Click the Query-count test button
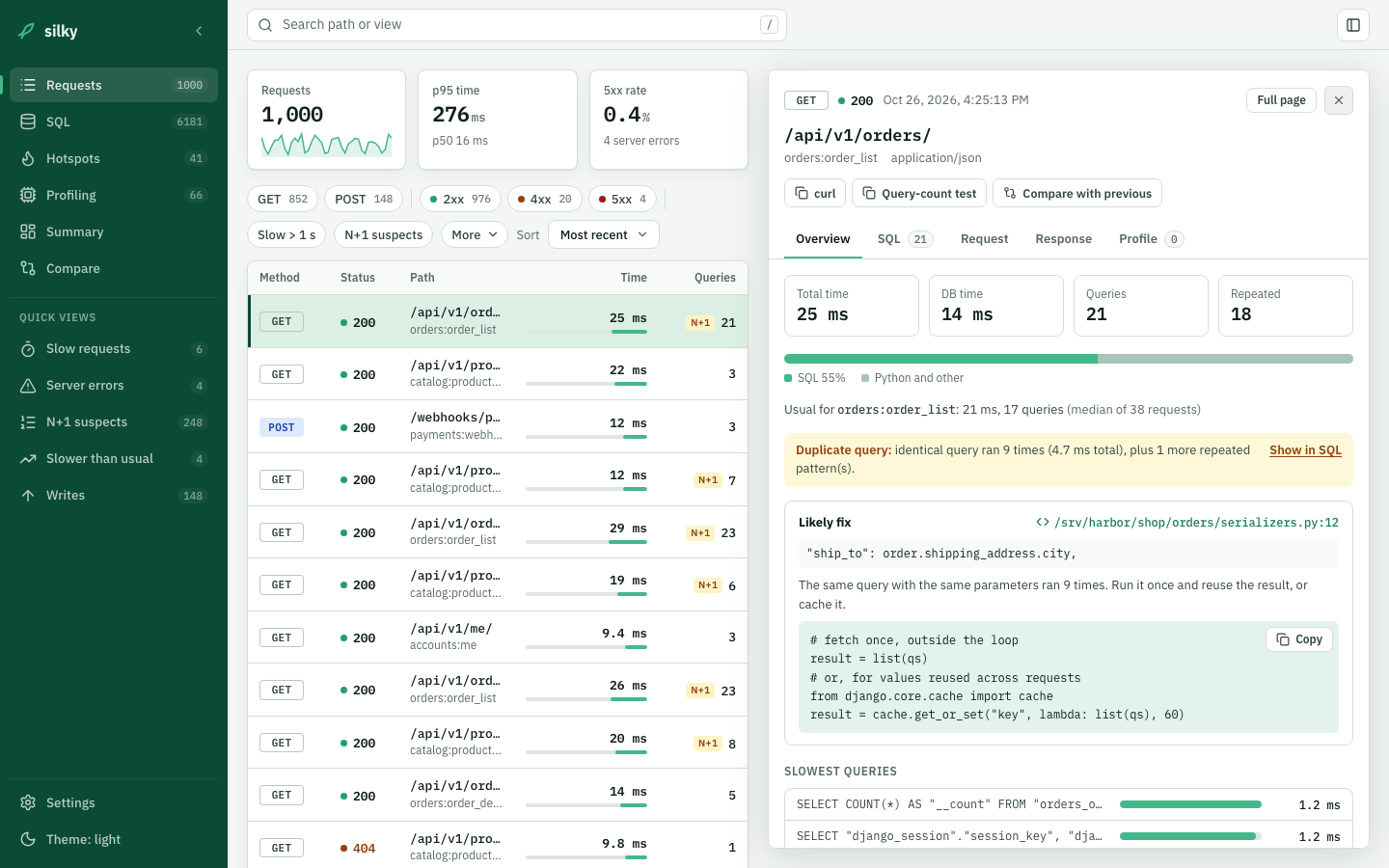Screen dimensions: 1389x868 tap(919, 193)
